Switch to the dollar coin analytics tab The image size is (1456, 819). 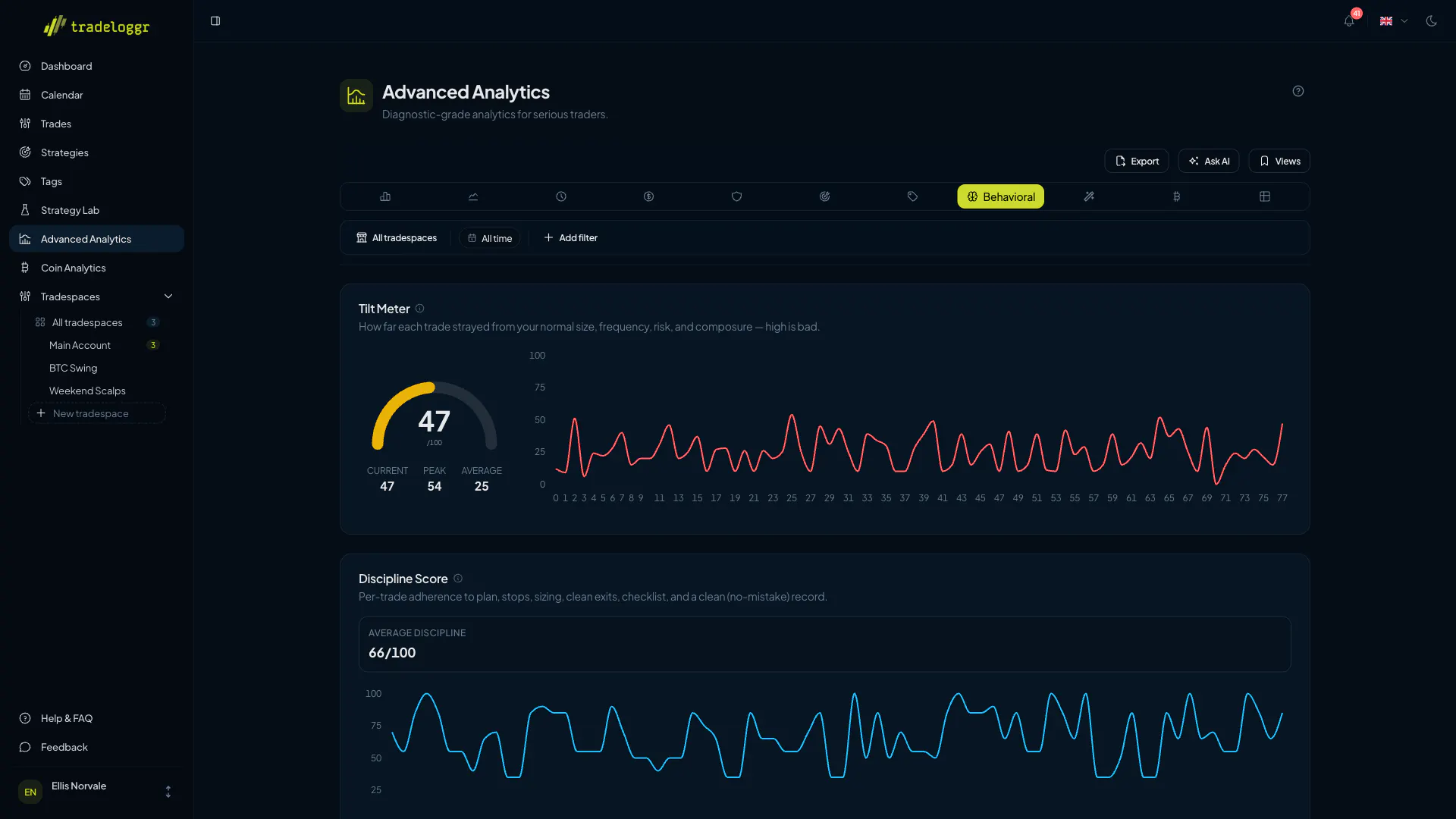(649, 196)
